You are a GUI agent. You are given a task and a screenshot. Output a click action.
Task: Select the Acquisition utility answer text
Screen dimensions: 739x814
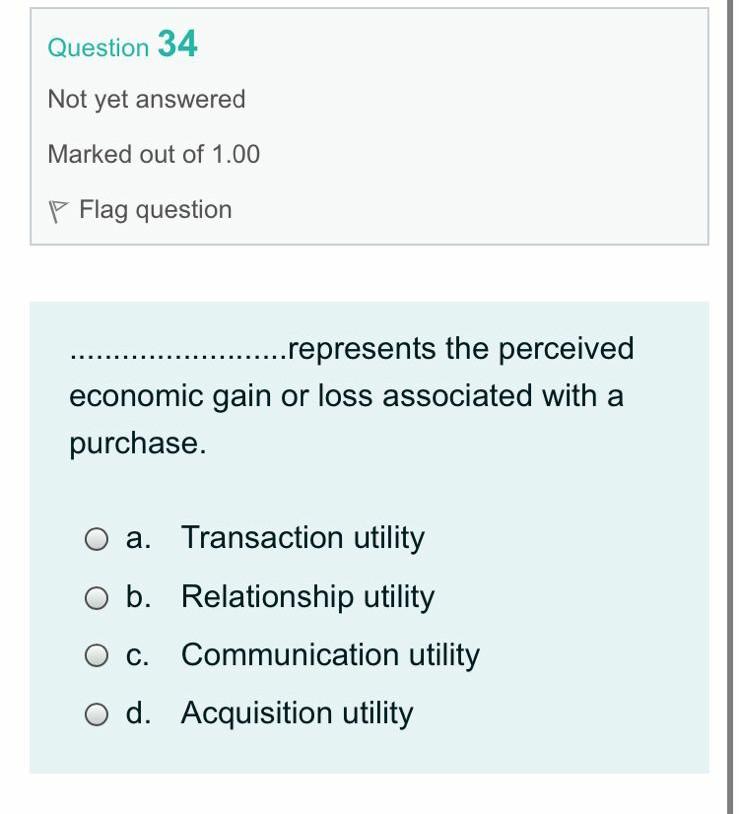click(x=296, y=714)
